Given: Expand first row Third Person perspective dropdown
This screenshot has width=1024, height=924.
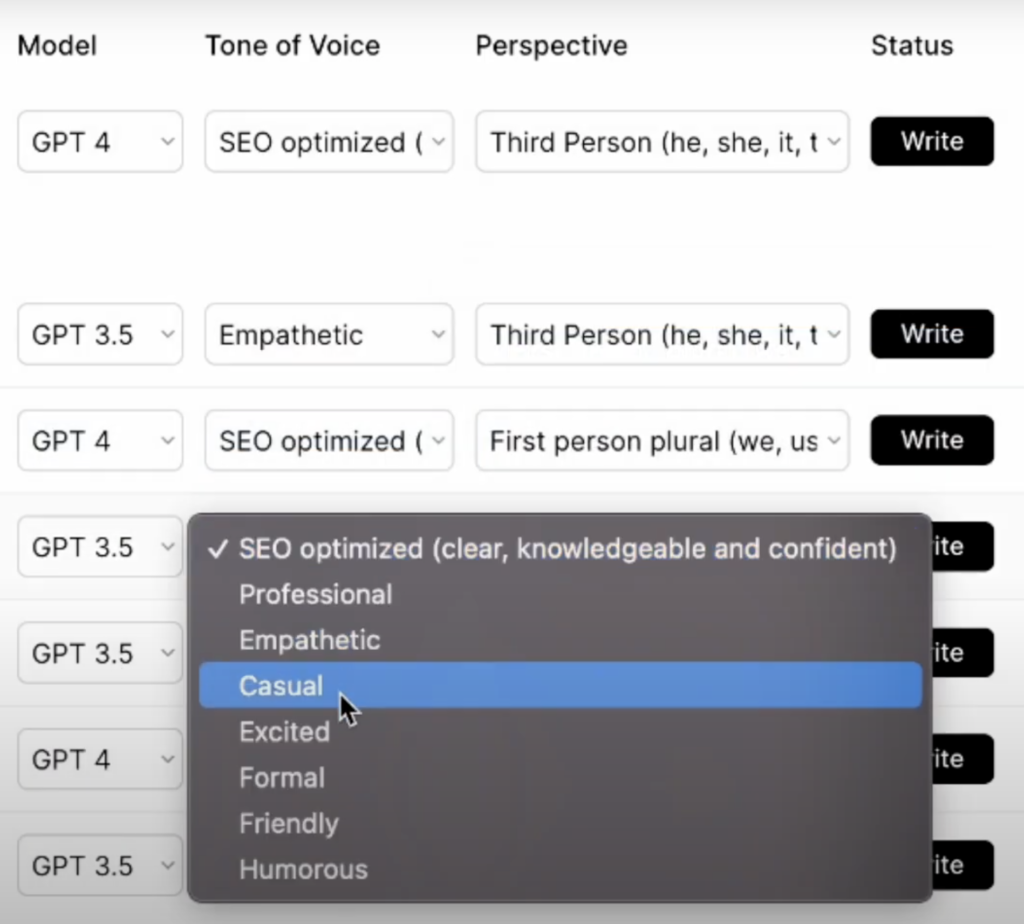Looking at the screenshot, I should [662, 142].
